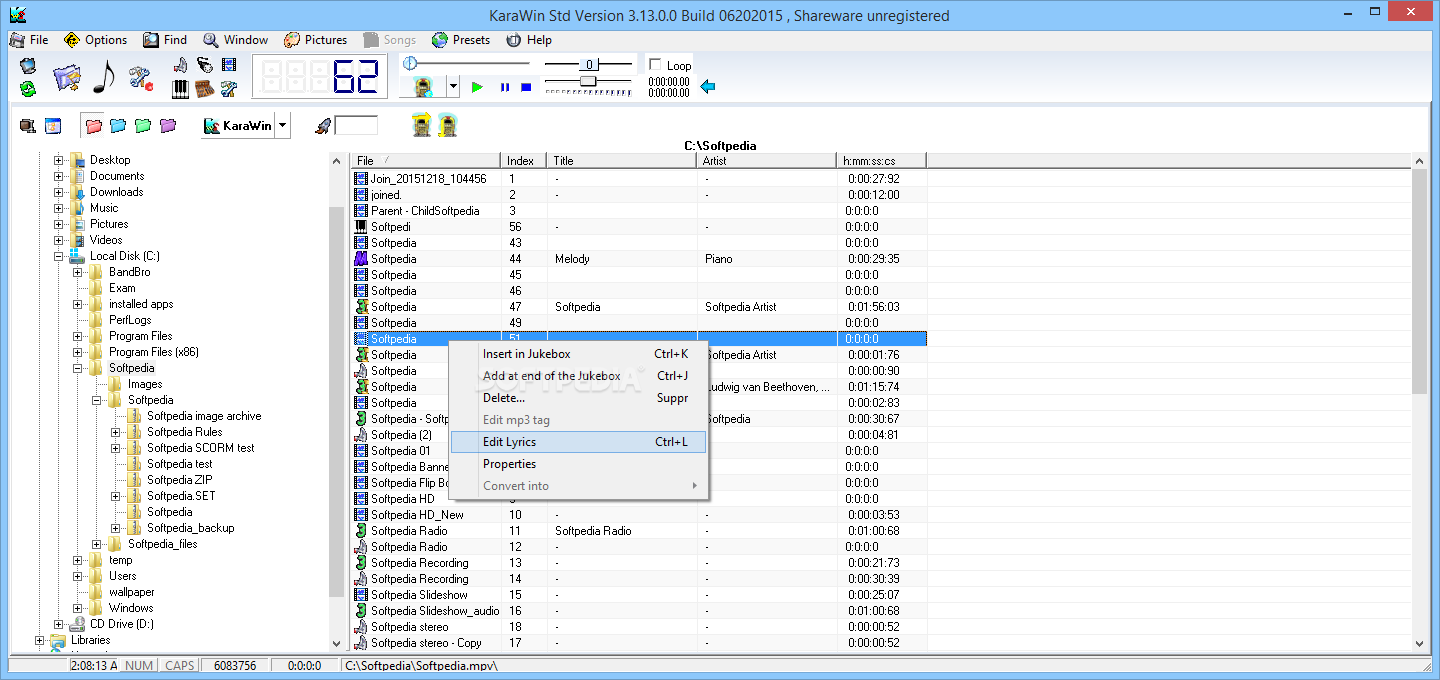
Task: Click the small speaker note icon
Action: click(x=181, y=66)
